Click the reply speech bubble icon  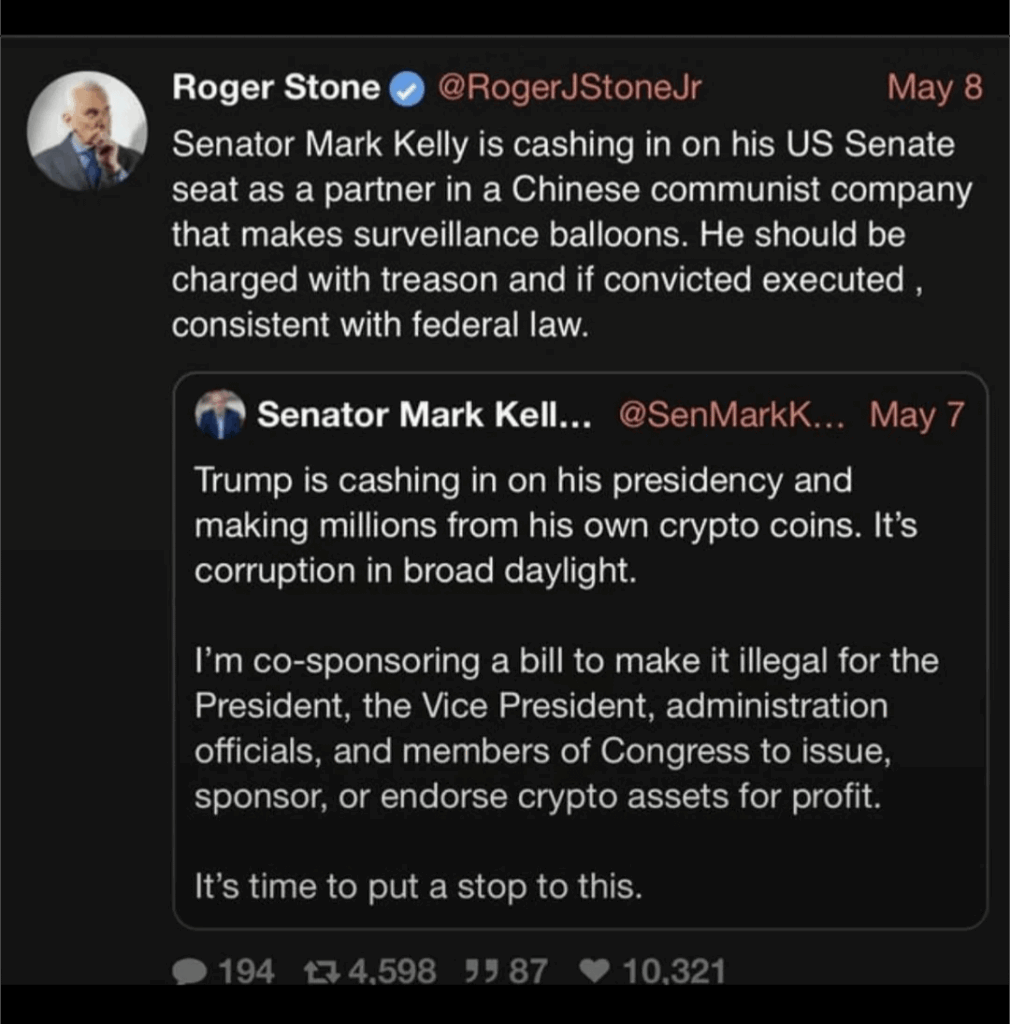coord(190,969)
